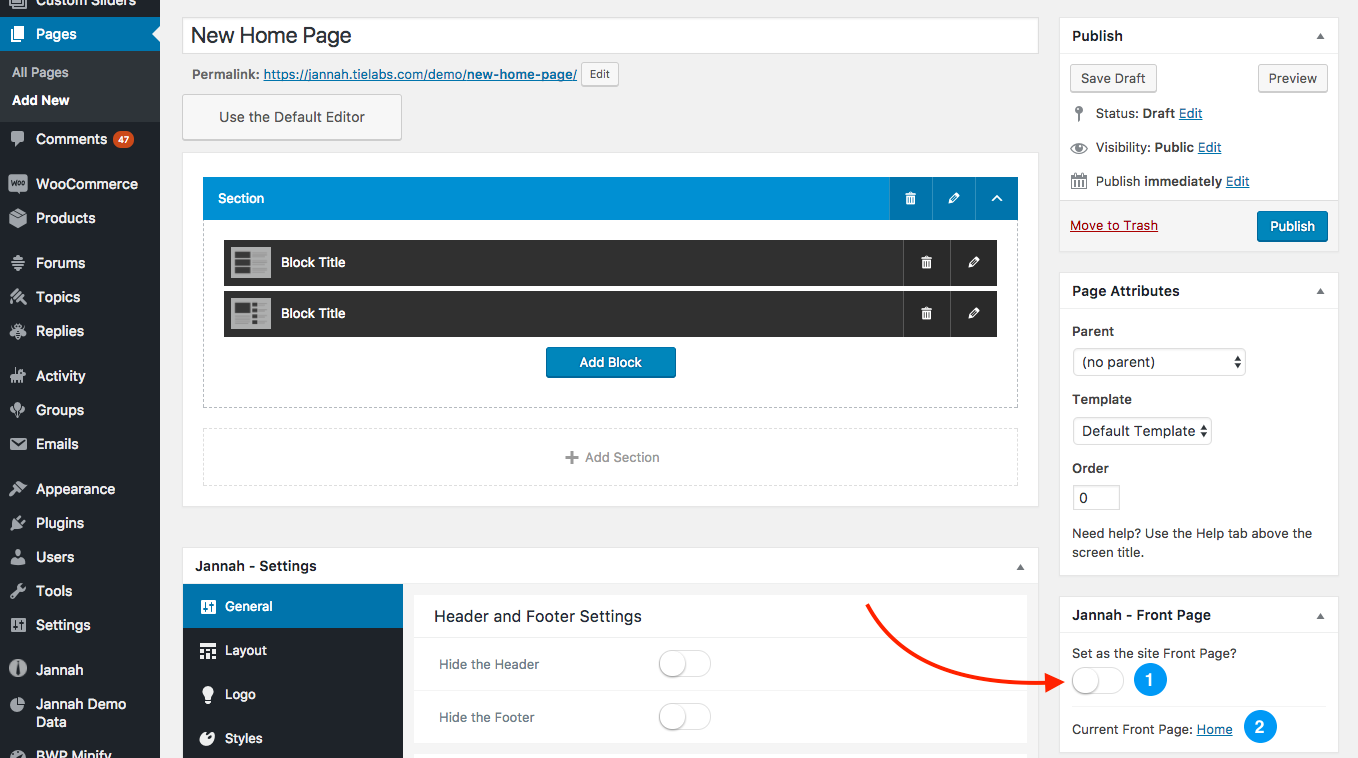This screenshot has height=758, width=1358.
Task: Delete the Section using its trash icon
Action: click(910, 198)
